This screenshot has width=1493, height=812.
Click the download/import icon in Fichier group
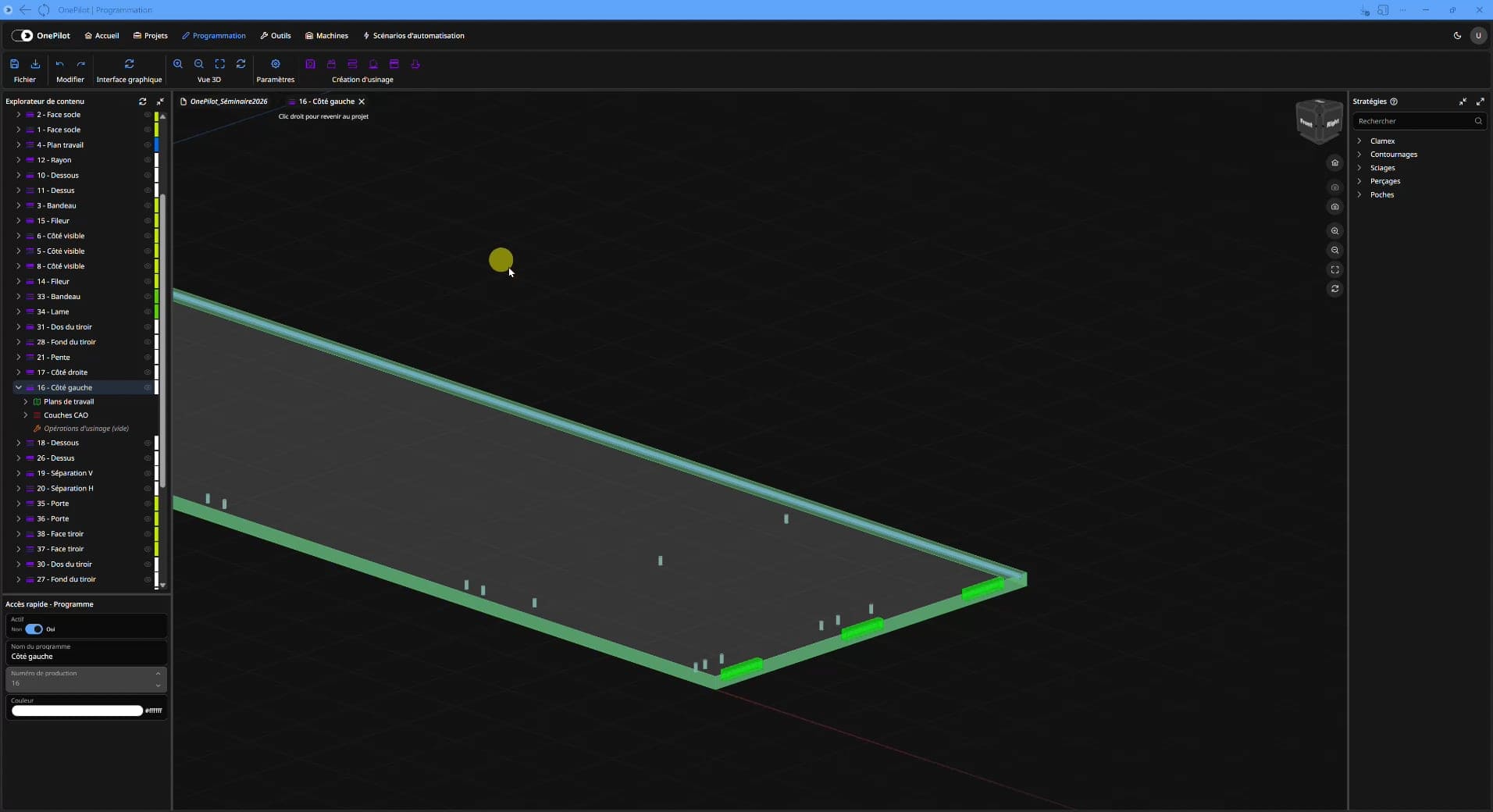(35, 64)
